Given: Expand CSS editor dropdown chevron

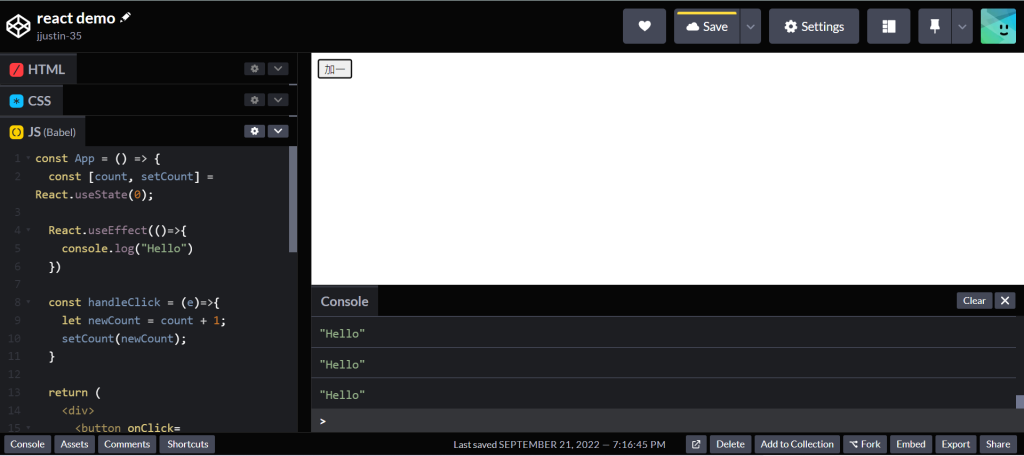Looking at the screenshot, I should (278, 100).
